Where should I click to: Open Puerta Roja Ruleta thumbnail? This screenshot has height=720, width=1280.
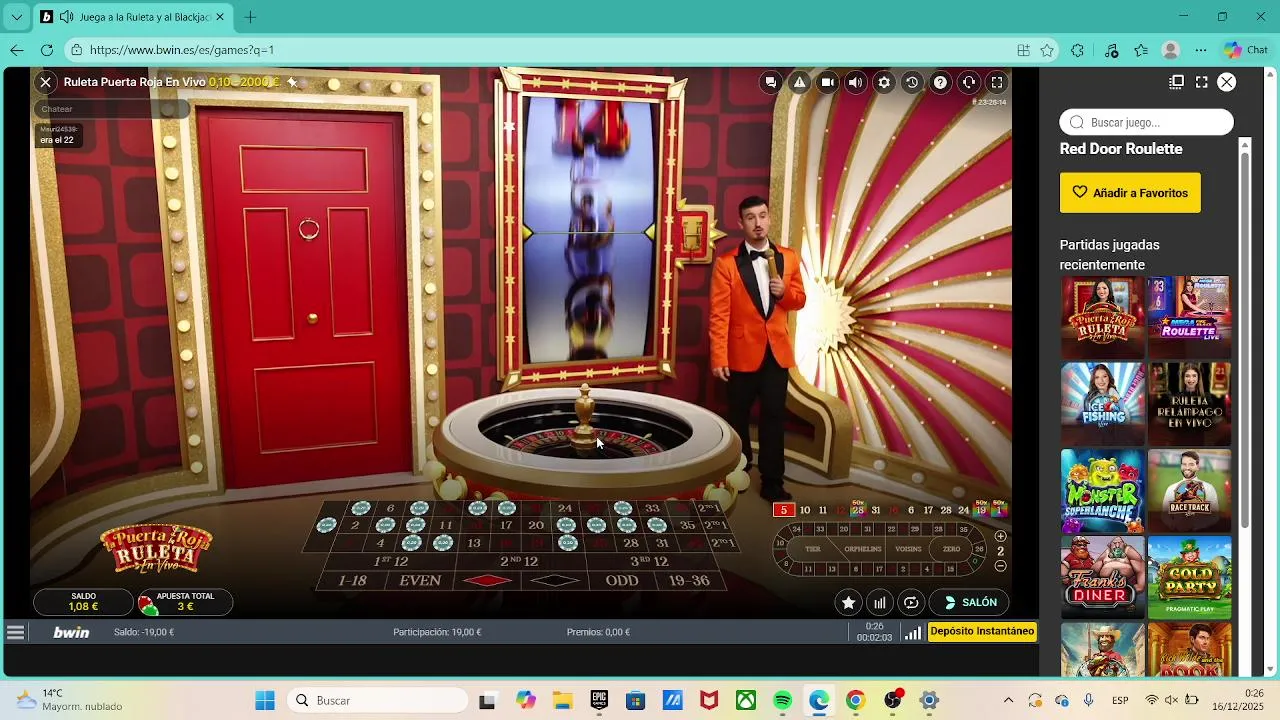tap(1102, 318)
